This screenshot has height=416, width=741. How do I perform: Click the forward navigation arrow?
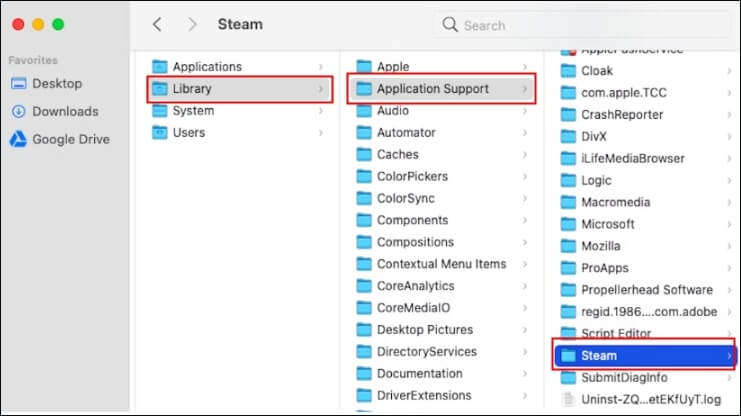point(192,24)
